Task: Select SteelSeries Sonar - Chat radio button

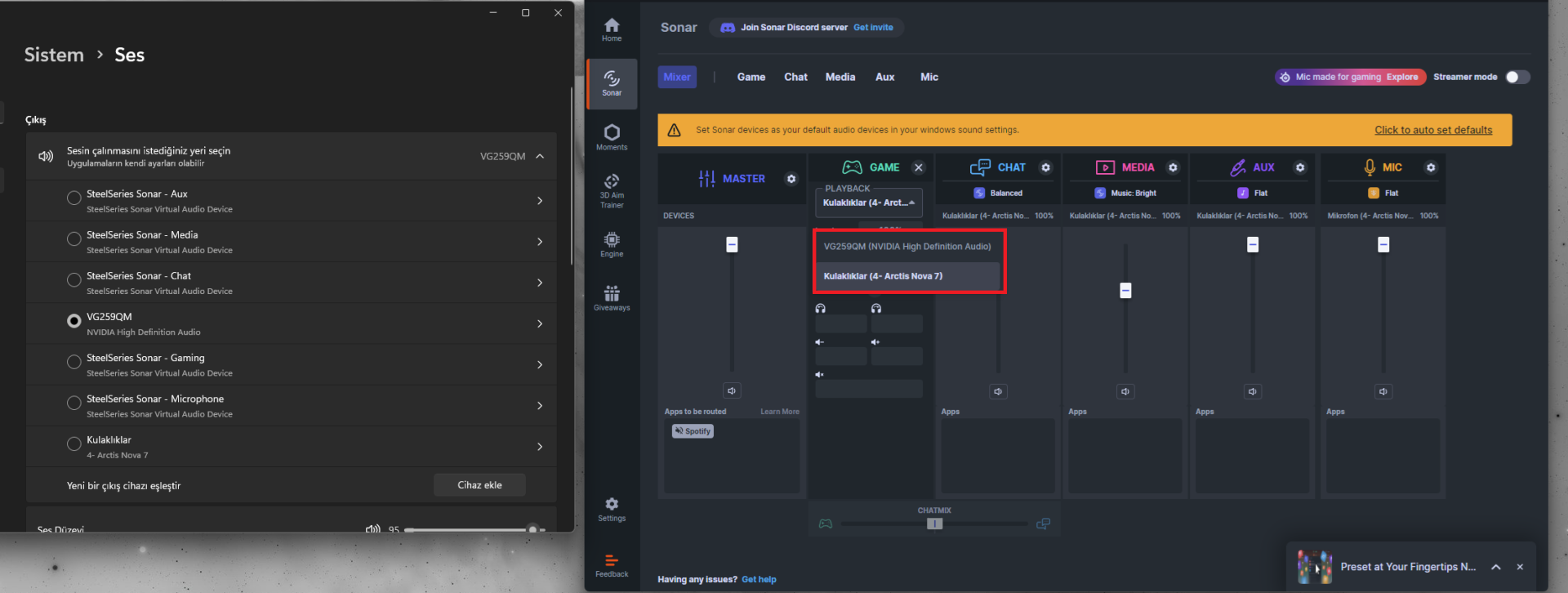Action: 73,280
